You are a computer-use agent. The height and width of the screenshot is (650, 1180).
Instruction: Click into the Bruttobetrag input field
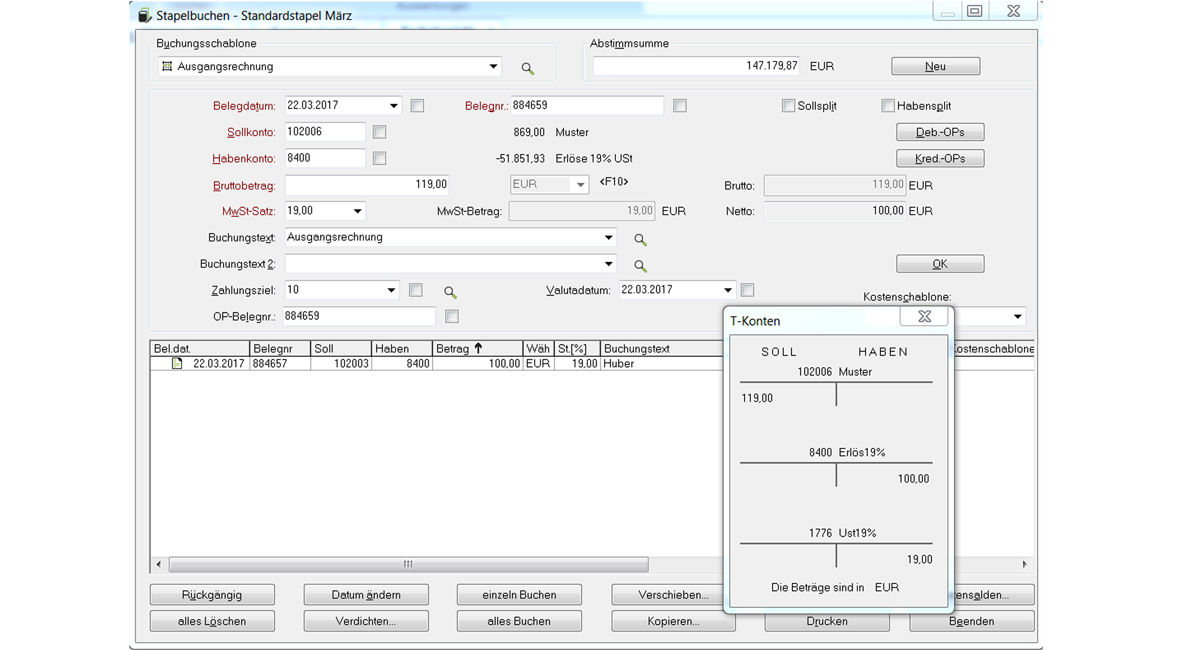pos(367,185)
